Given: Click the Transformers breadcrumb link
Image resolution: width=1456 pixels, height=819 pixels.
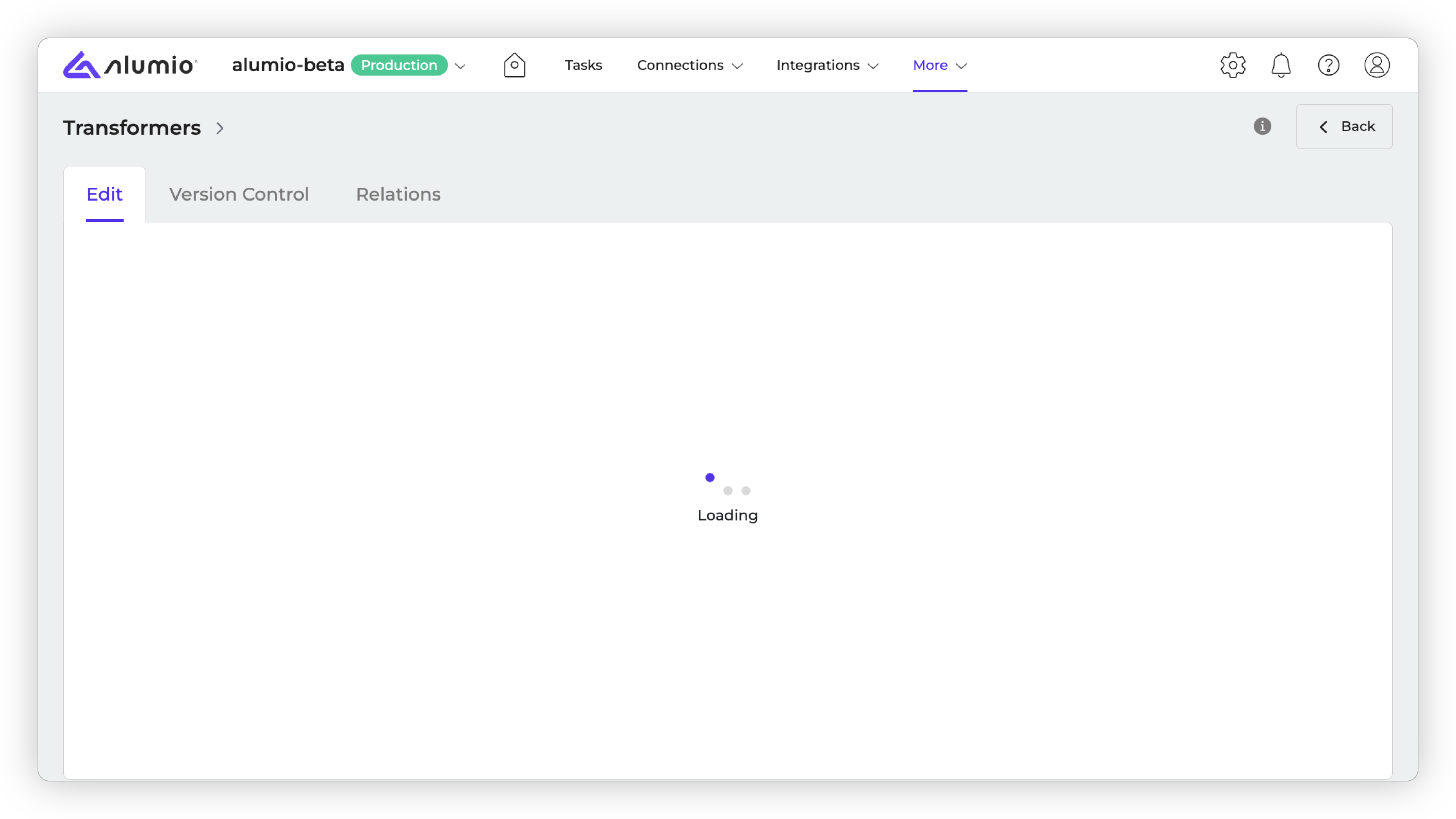Looking at the screenshot, I should pos(132,128).
